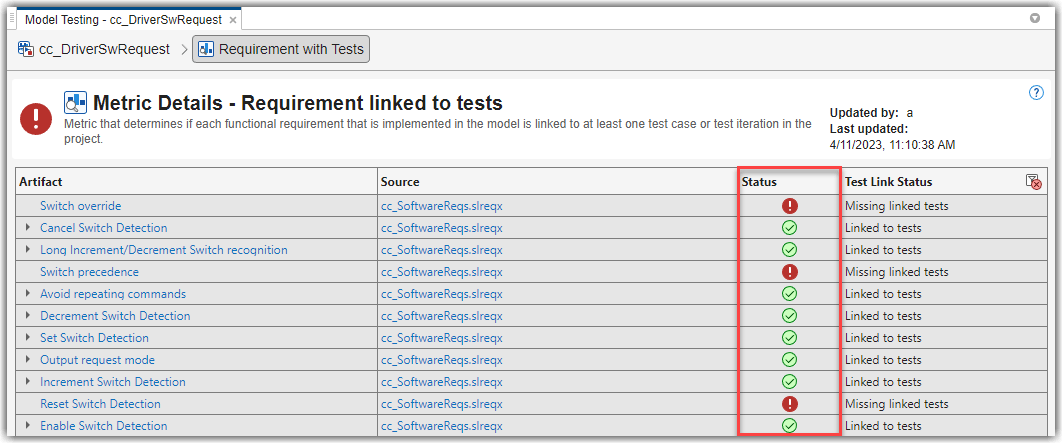The image size is (1063, 444).
Task: Open the Set Switch Detection link
Action: point(94,338)
